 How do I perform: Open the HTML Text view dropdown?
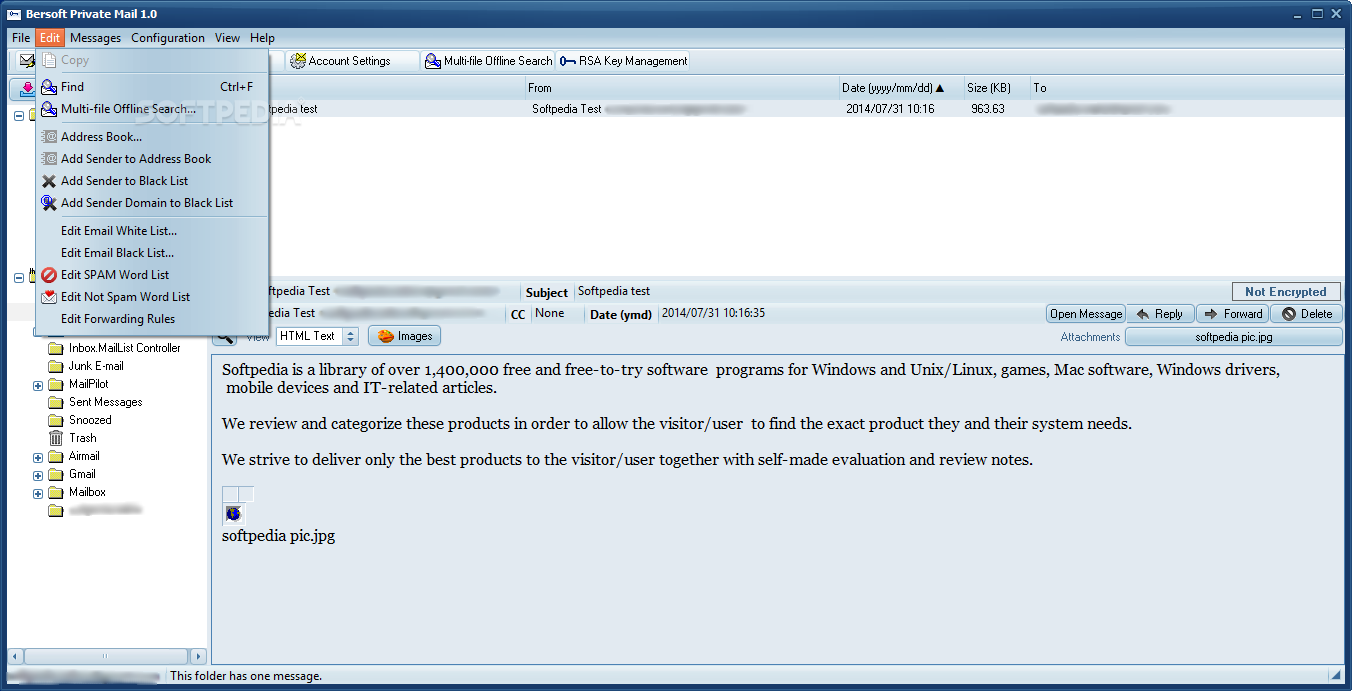click(350, 336)
